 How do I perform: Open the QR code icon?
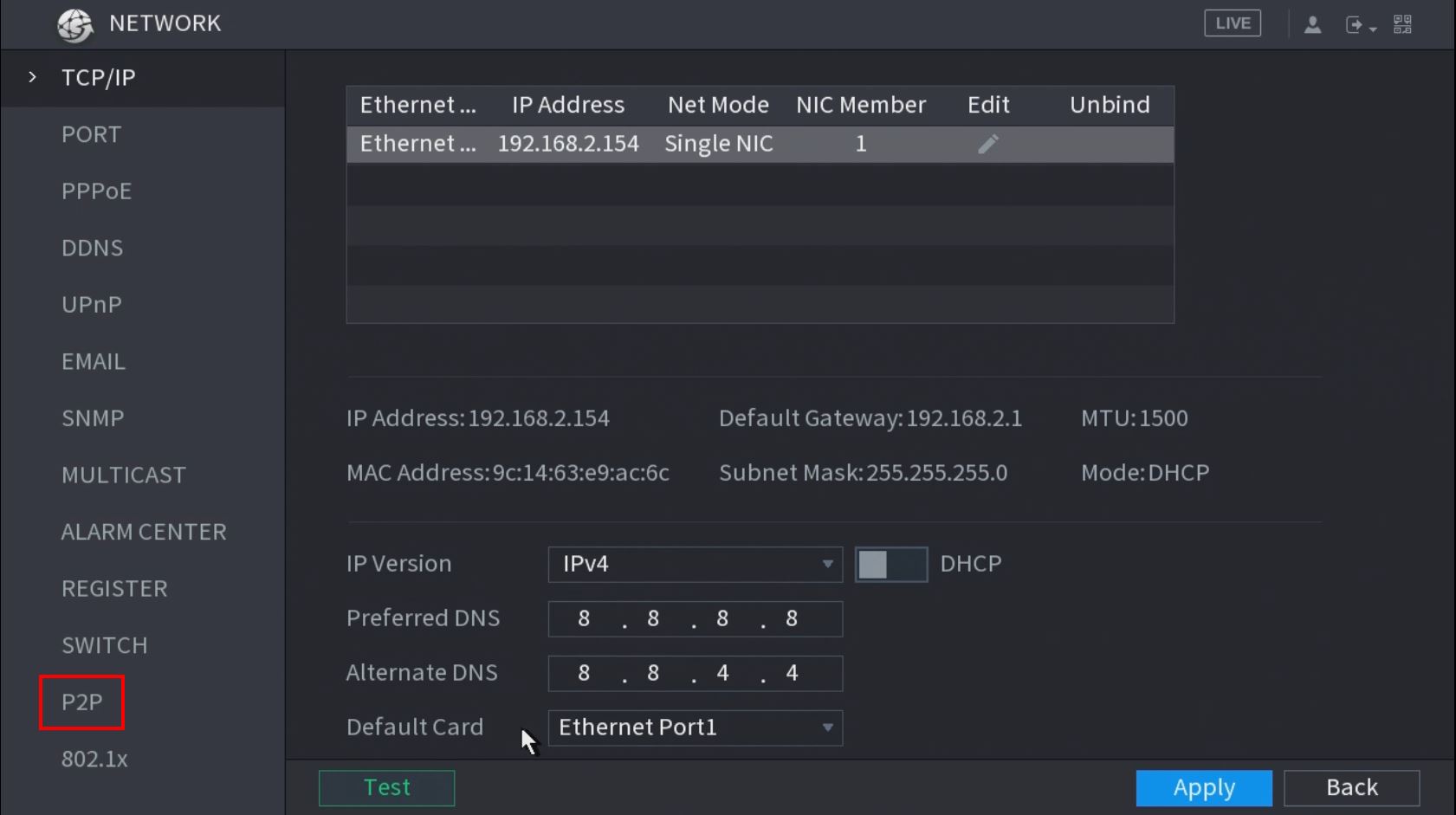point(1402,24)
